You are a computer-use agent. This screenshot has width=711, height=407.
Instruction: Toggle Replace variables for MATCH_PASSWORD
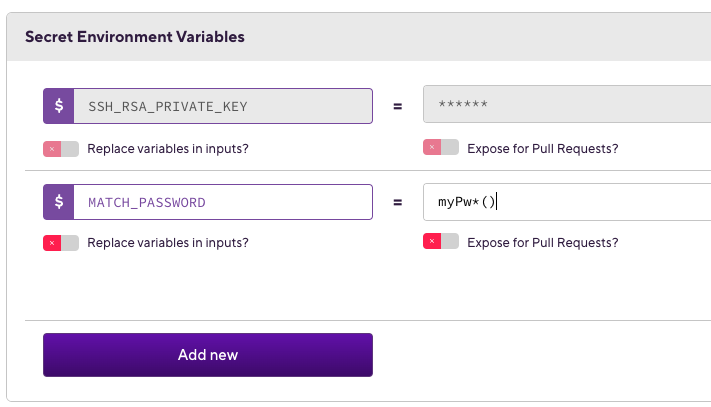[x=60, y=243]
